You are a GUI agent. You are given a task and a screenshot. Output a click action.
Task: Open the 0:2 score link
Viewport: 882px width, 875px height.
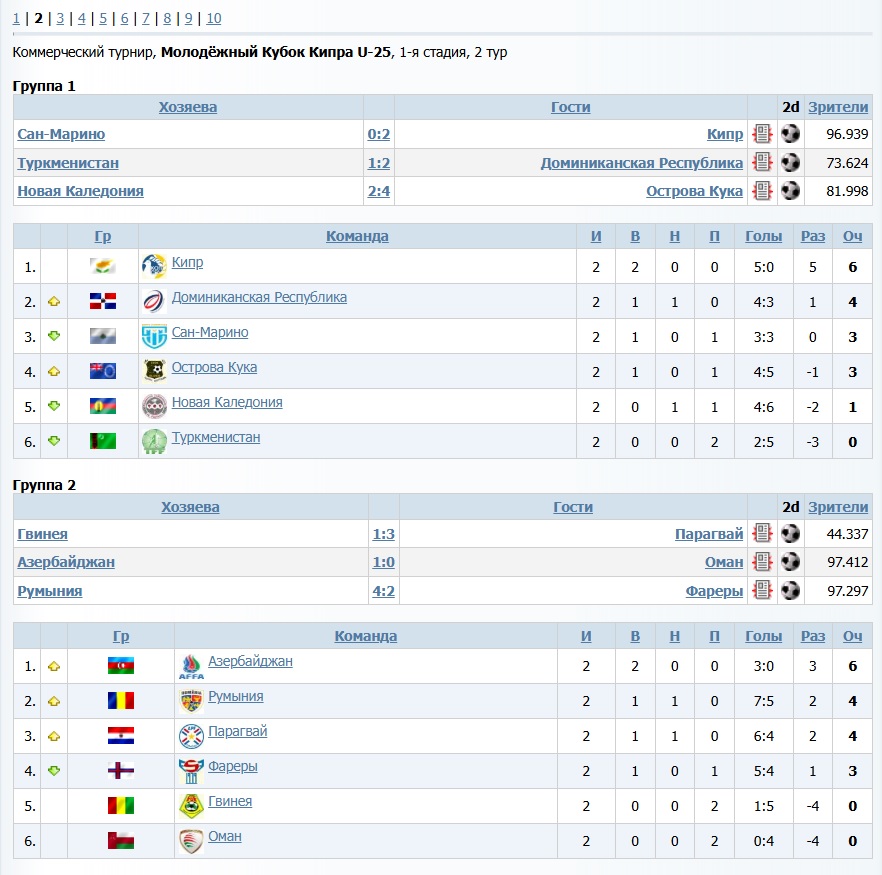[378, 134]
